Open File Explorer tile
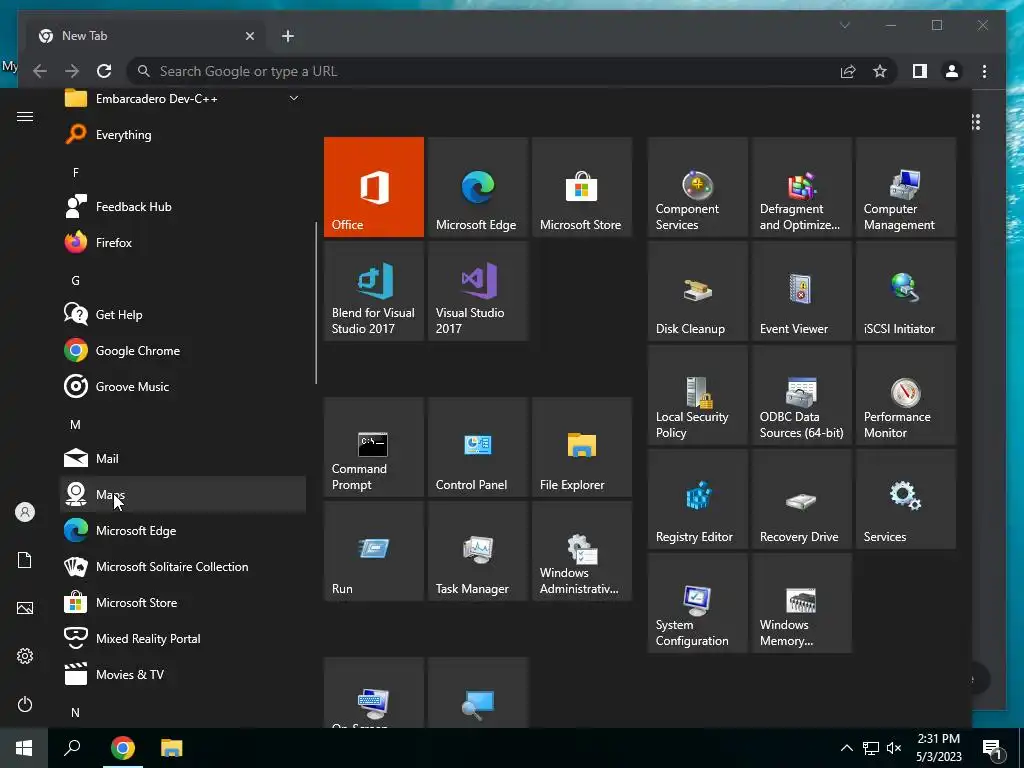The image size is (1024, 768). coord(582,447)
